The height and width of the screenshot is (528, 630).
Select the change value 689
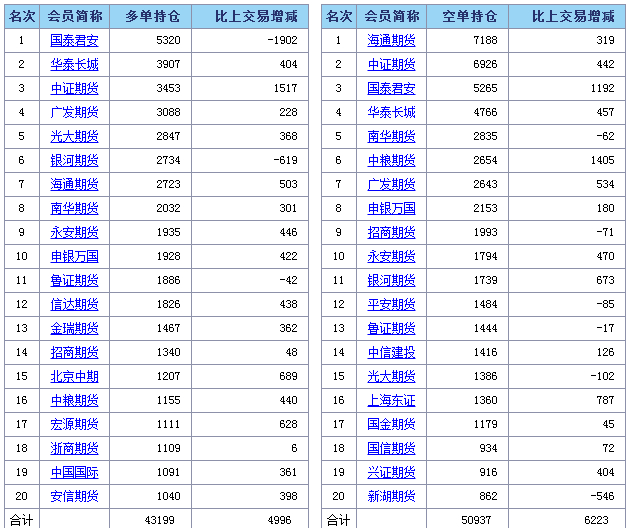(288, 376)
